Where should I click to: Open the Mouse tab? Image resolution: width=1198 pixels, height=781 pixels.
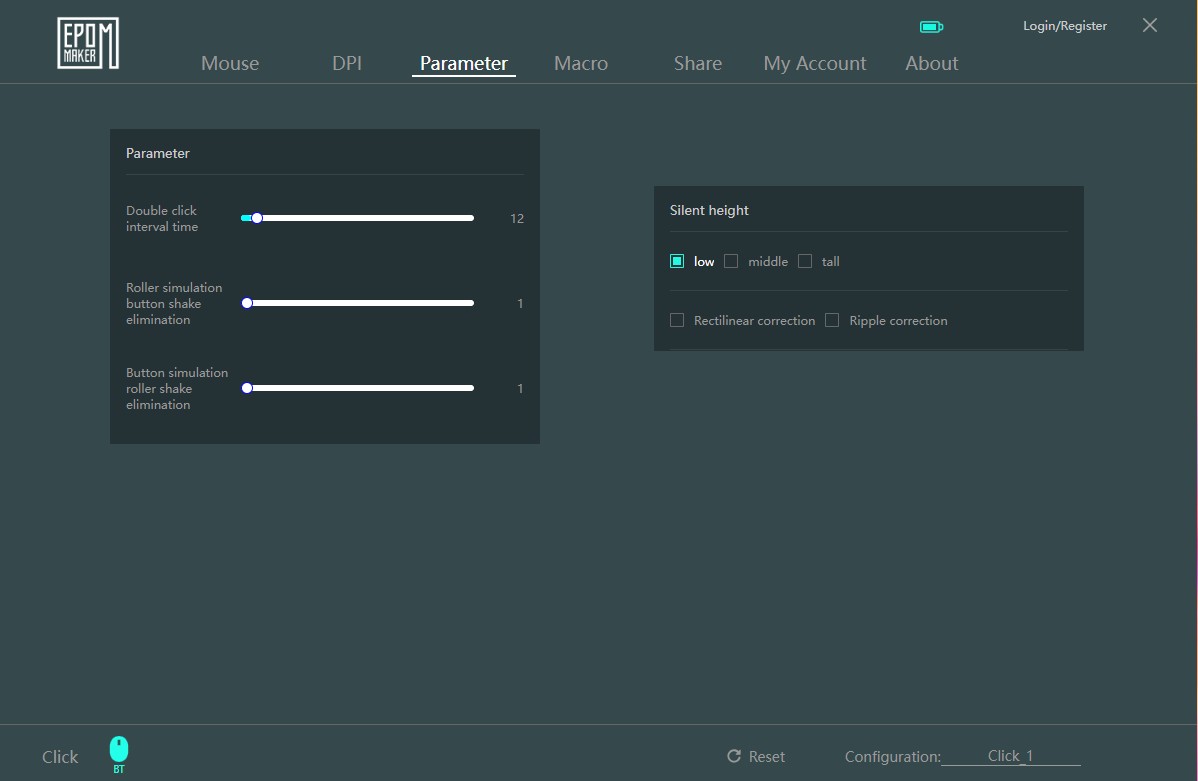(230, 63)
